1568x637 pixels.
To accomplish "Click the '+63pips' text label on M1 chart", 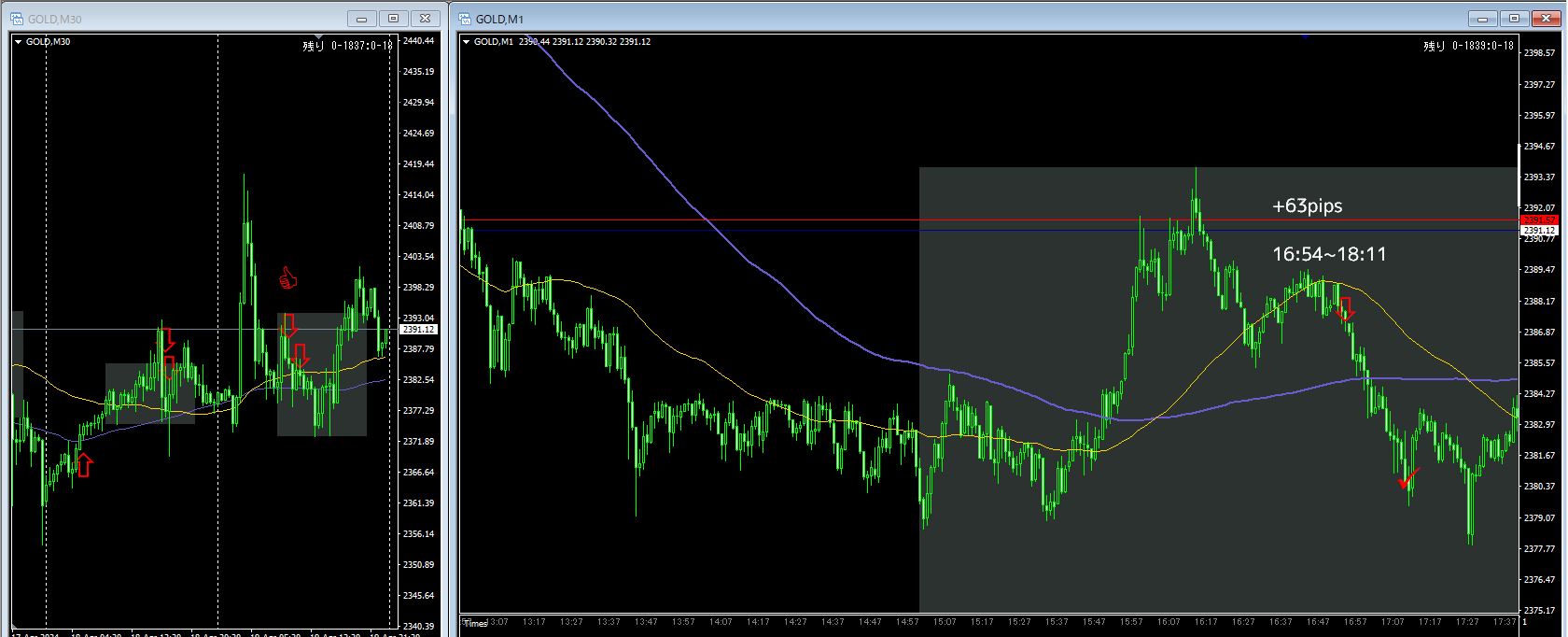I will click(1307, 206).
